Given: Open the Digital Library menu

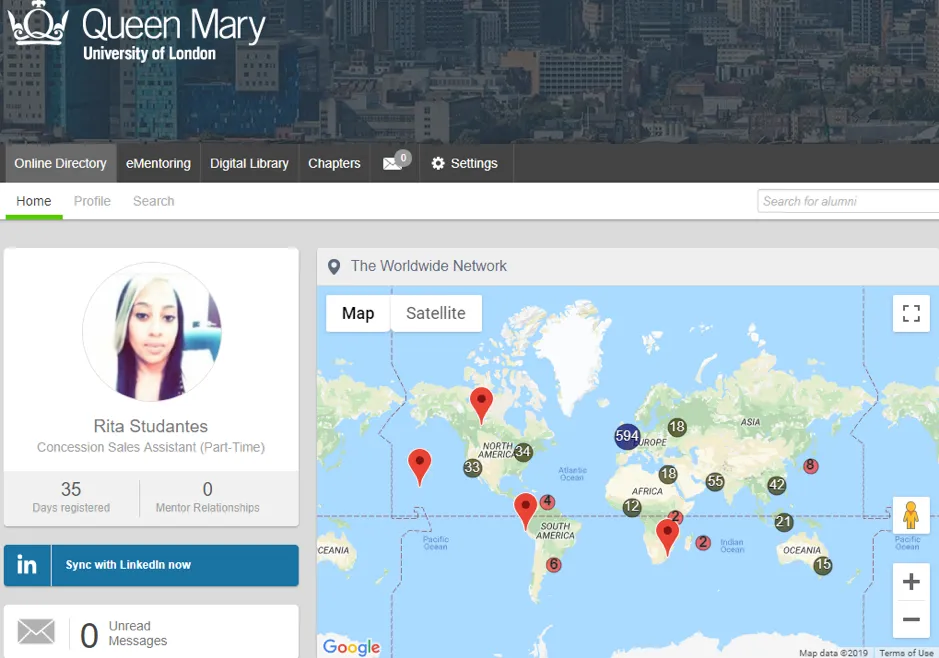Looking at the screenshot, I should pyautogui.click(x=249, y=163).
